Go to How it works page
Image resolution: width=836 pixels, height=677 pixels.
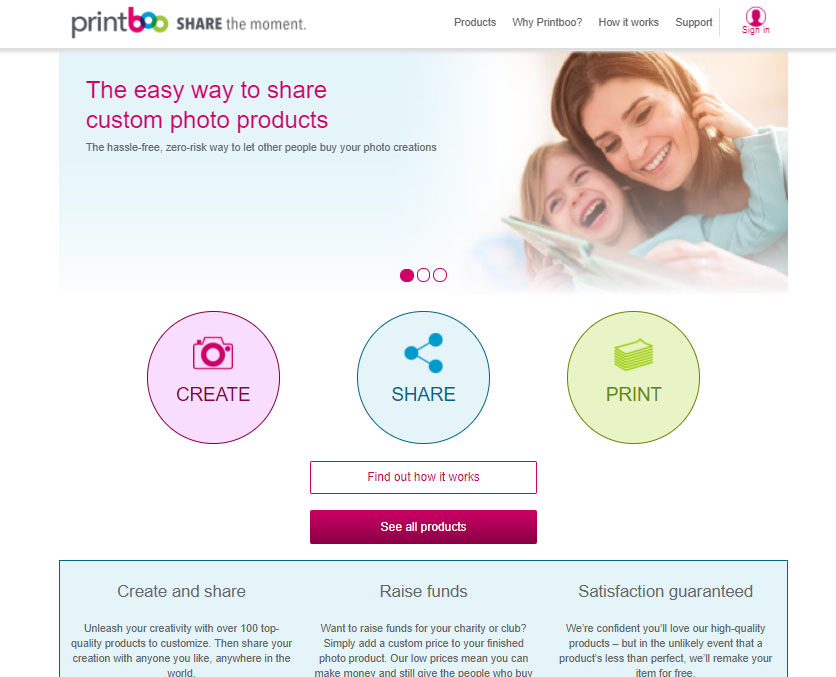click(x=629, y=22)
